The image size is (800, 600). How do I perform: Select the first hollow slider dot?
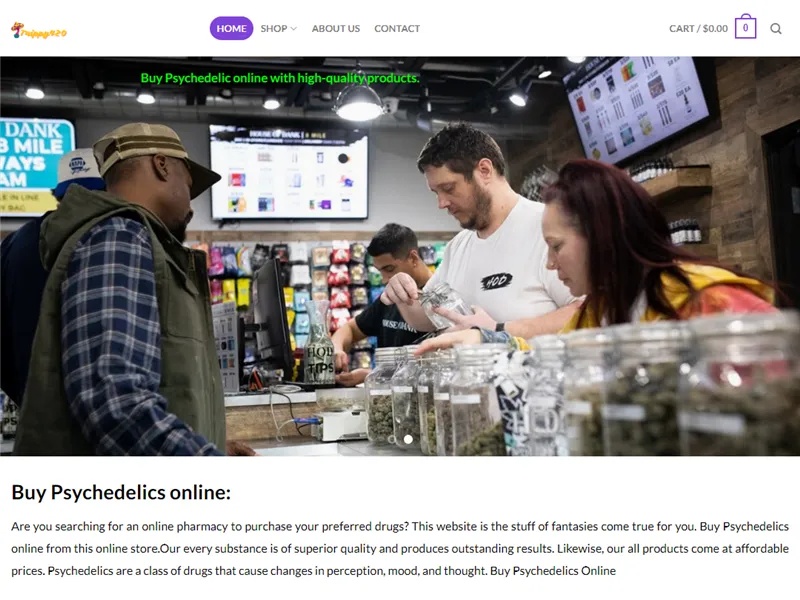click(x=392, y=439)
